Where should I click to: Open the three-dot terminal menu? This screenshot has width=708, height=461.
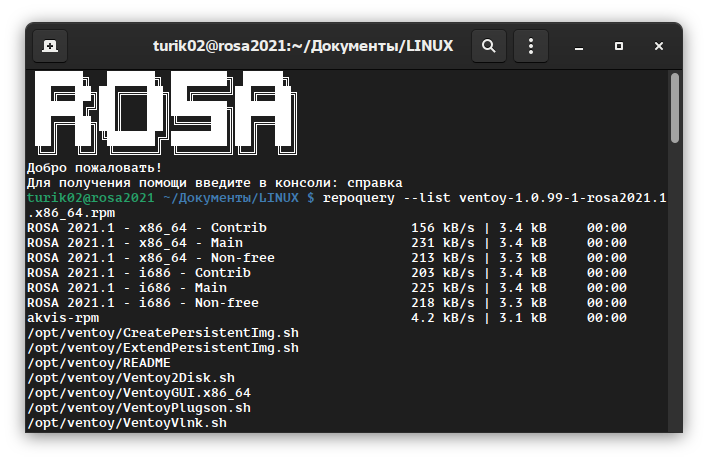tap(531, 46)
